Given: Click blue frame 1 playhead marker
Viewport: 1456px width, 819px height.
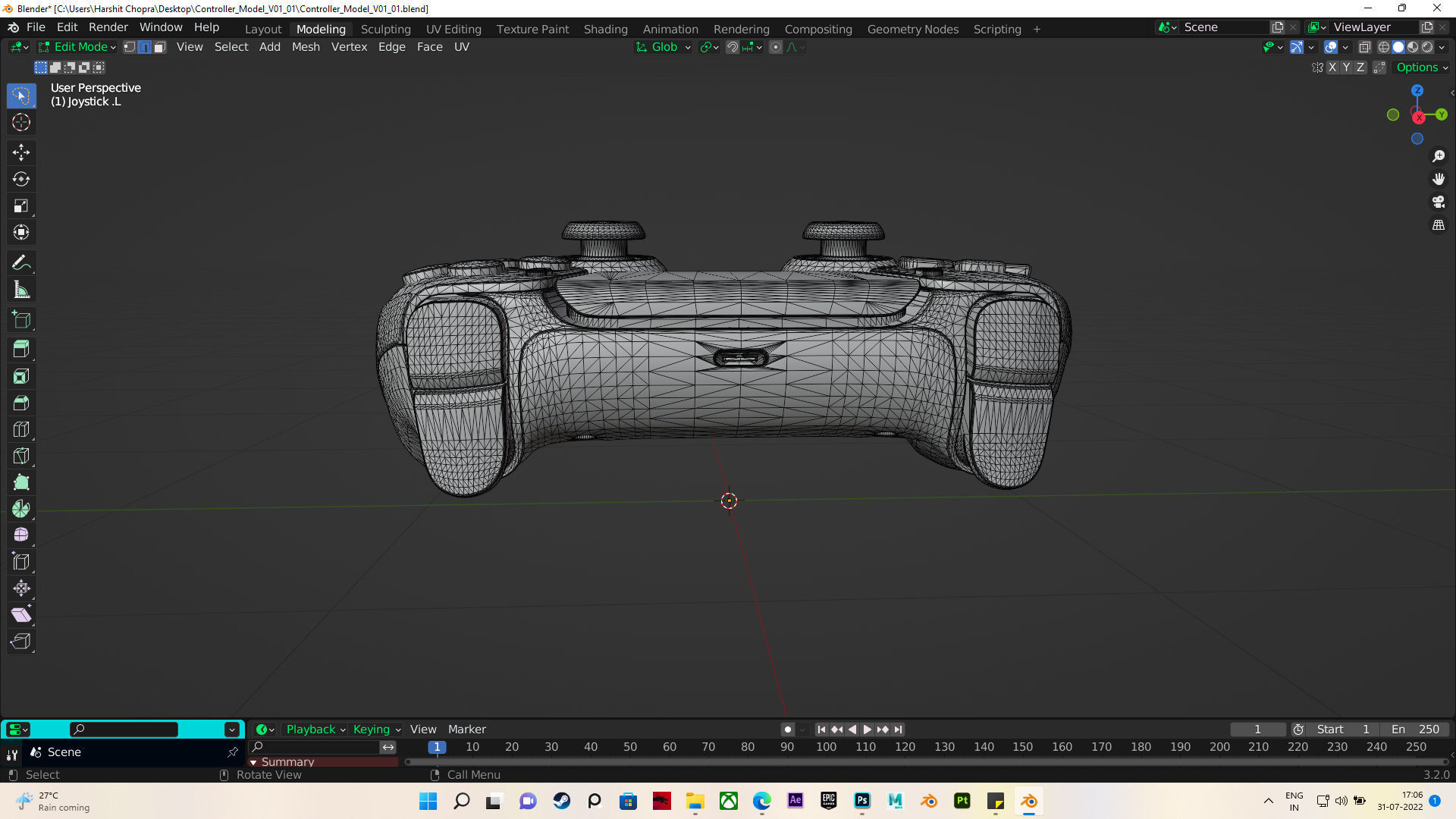Looking at the screenshot, I should coord(437,747).
